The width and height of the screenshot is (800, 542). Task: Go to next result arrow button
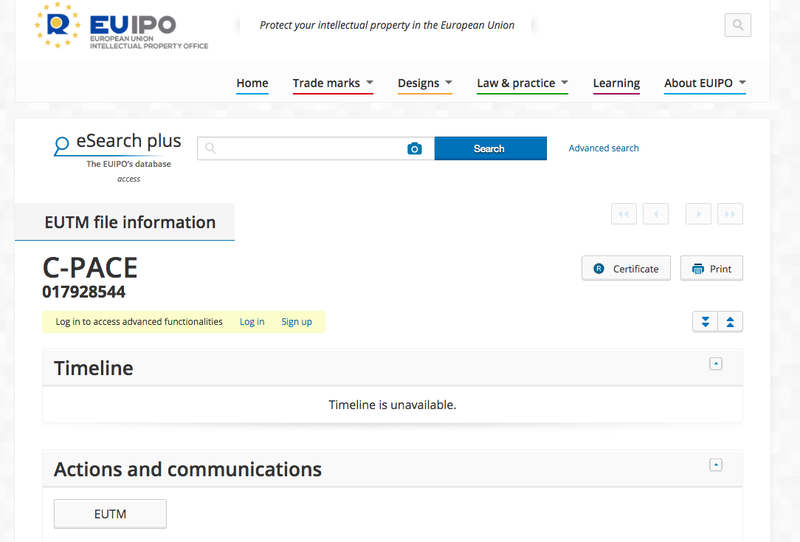pos(698,214)
